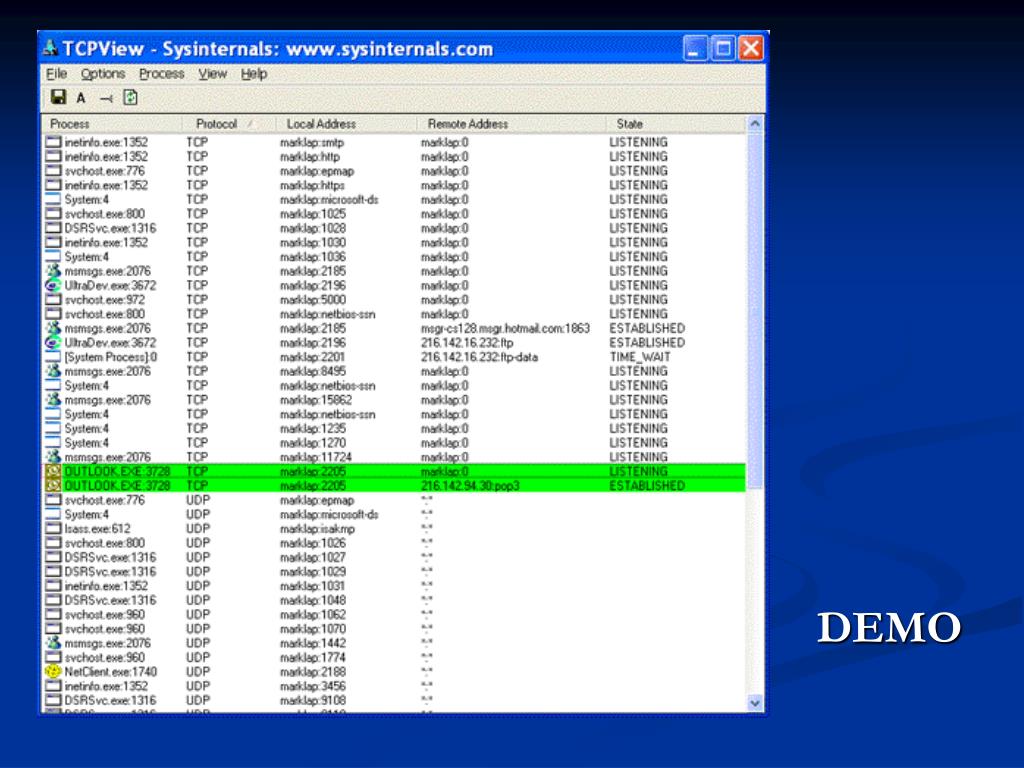The width and height of the screenshot is (1024, 768).
Task: Click the marklap:2201 local address cell
Action: tap(312, 357)
